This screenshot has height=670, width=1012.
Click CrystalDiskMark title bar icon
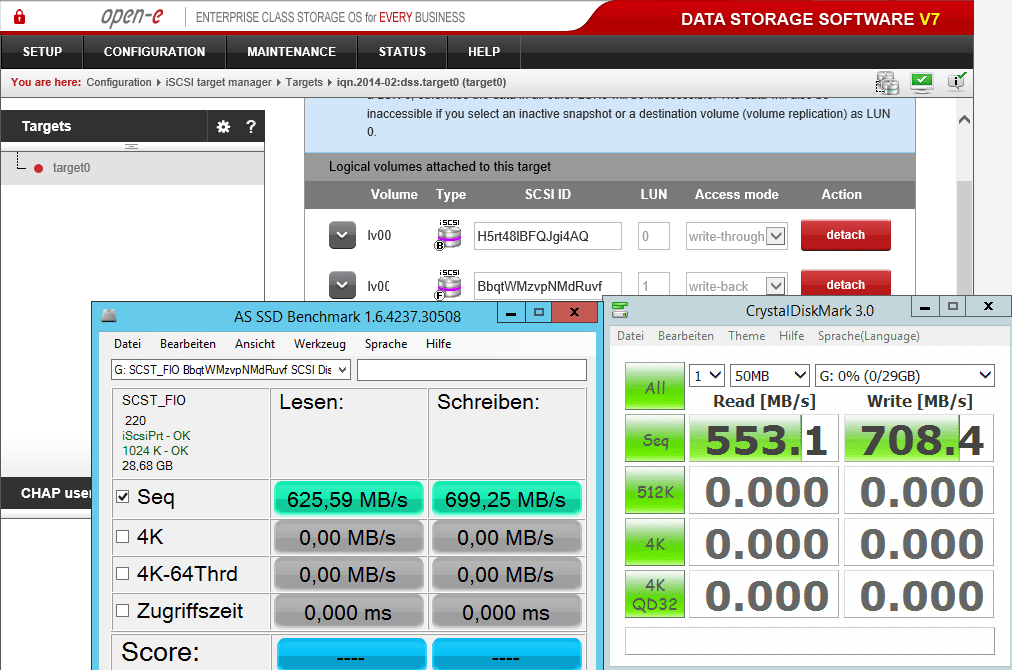(620, 310)
